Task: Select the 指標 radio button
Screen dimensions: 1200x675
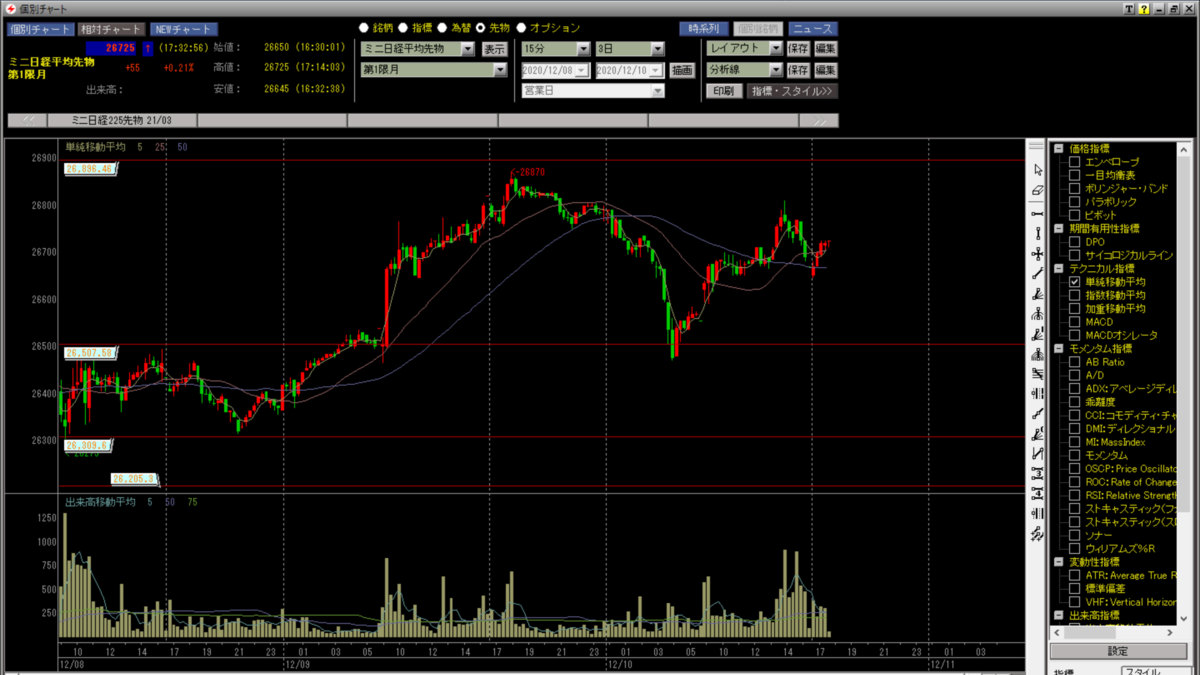Action: (403, 28)
